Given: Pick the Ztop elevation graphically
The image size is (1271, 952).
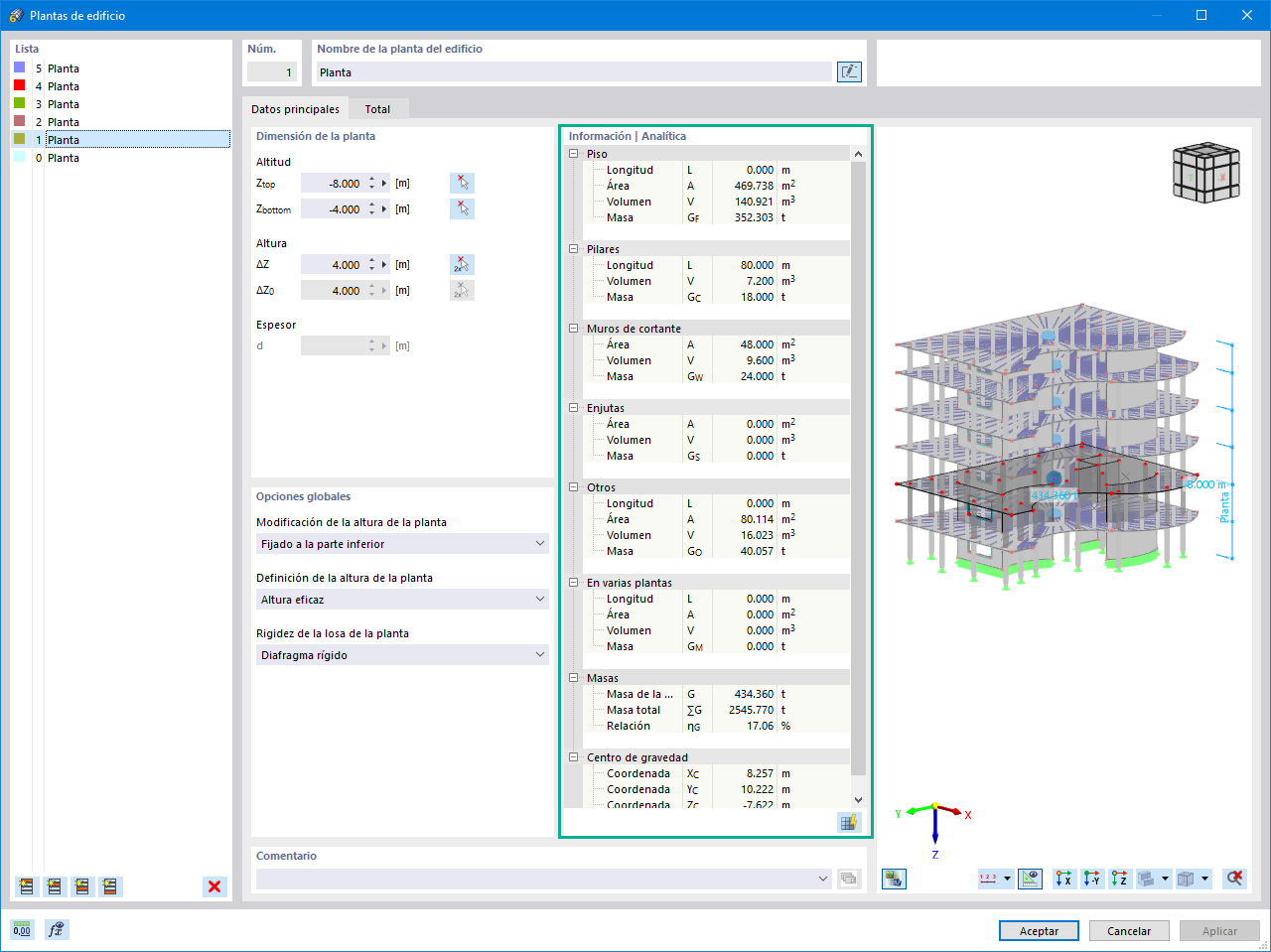Looking at the screenshot, I should click(462, 183).
